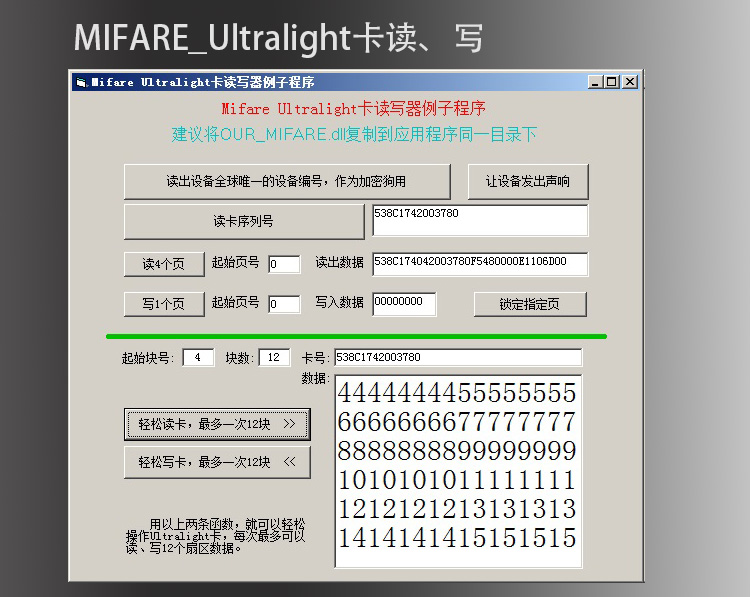Focus the card serial number field beside 读卡序列号

point(480,220)
